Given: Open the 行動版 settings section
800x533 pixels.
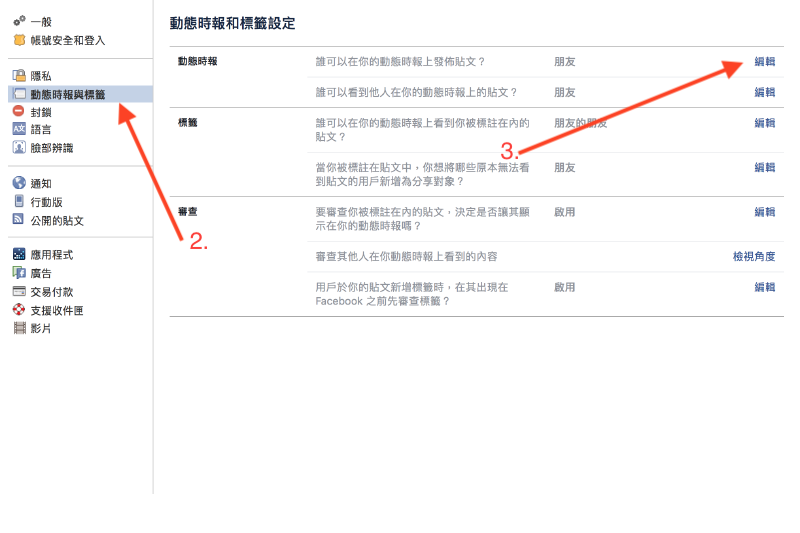Looking at the screenshot, I should click(x=46, y=202).
